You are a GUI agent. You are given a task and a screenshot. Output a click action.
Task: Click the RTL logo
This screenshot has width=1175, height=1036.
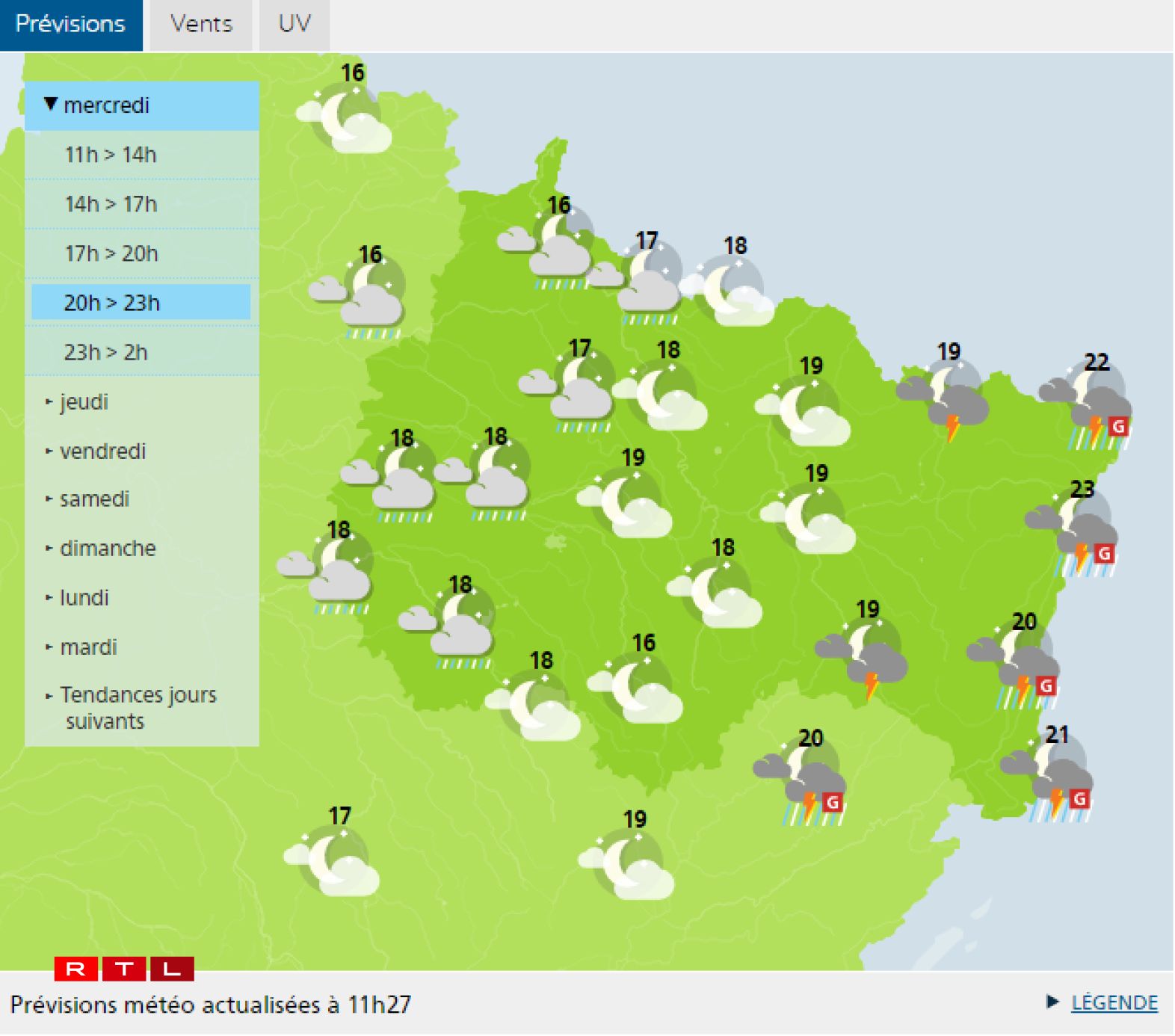pyautogui.click(x=124, y=969)
